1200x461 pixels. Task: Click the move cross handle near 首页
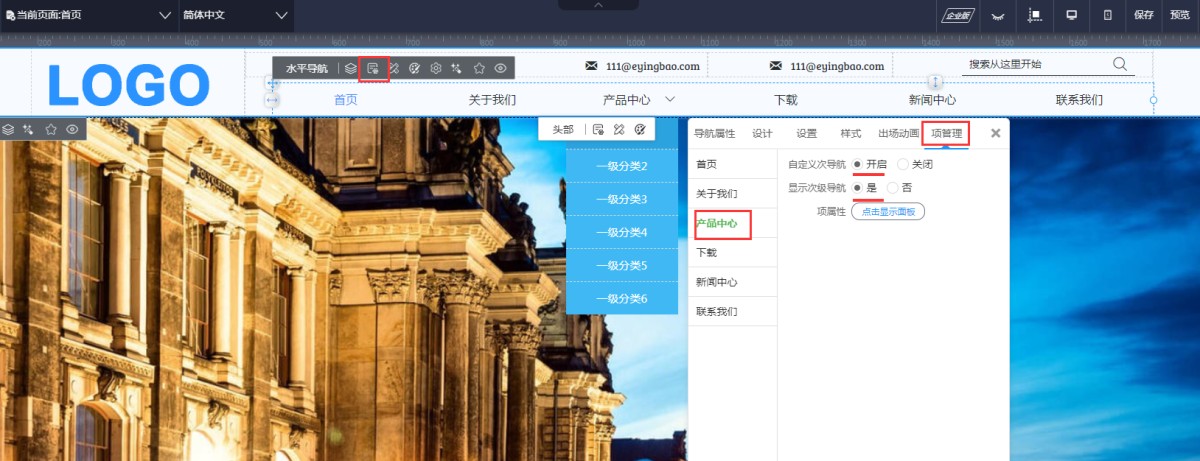click(272, 84)
